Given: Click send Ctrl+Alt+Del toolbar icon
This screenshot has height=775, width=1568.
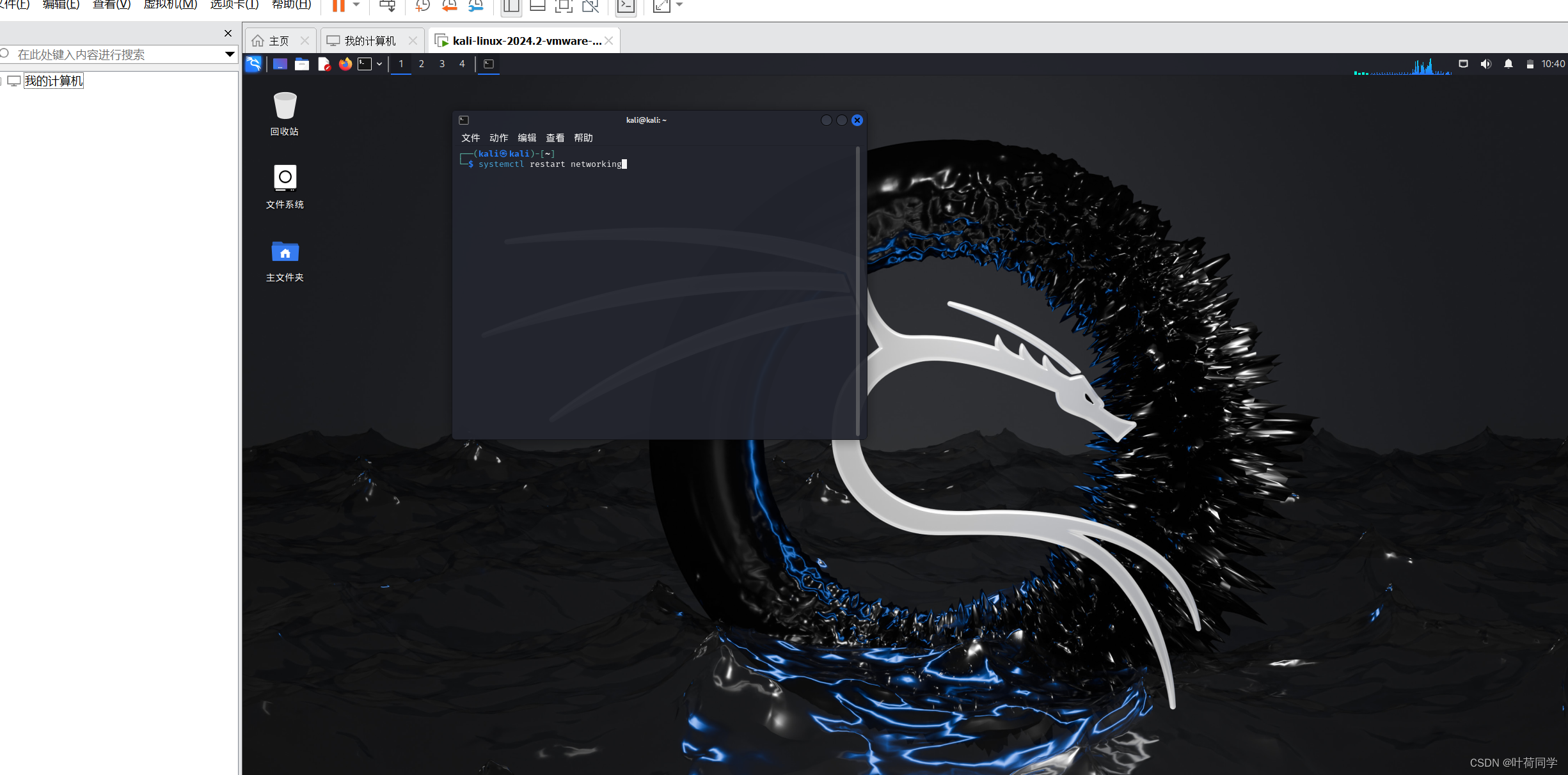Looking at the screenshot, I should (x=388, y=6).
